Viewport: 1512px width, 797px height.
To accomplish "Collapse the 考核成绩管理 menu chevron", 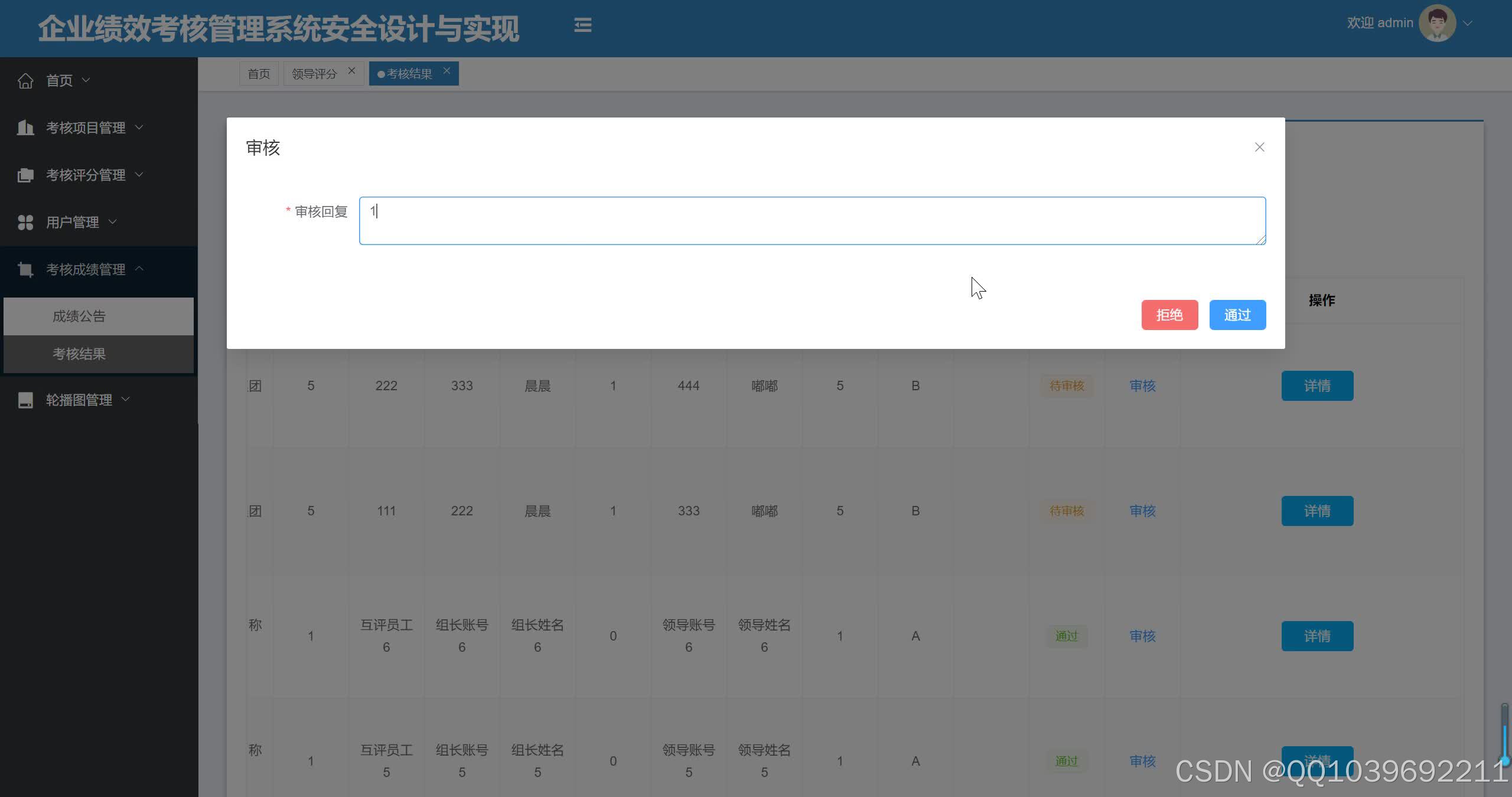I will click(139, 269).
